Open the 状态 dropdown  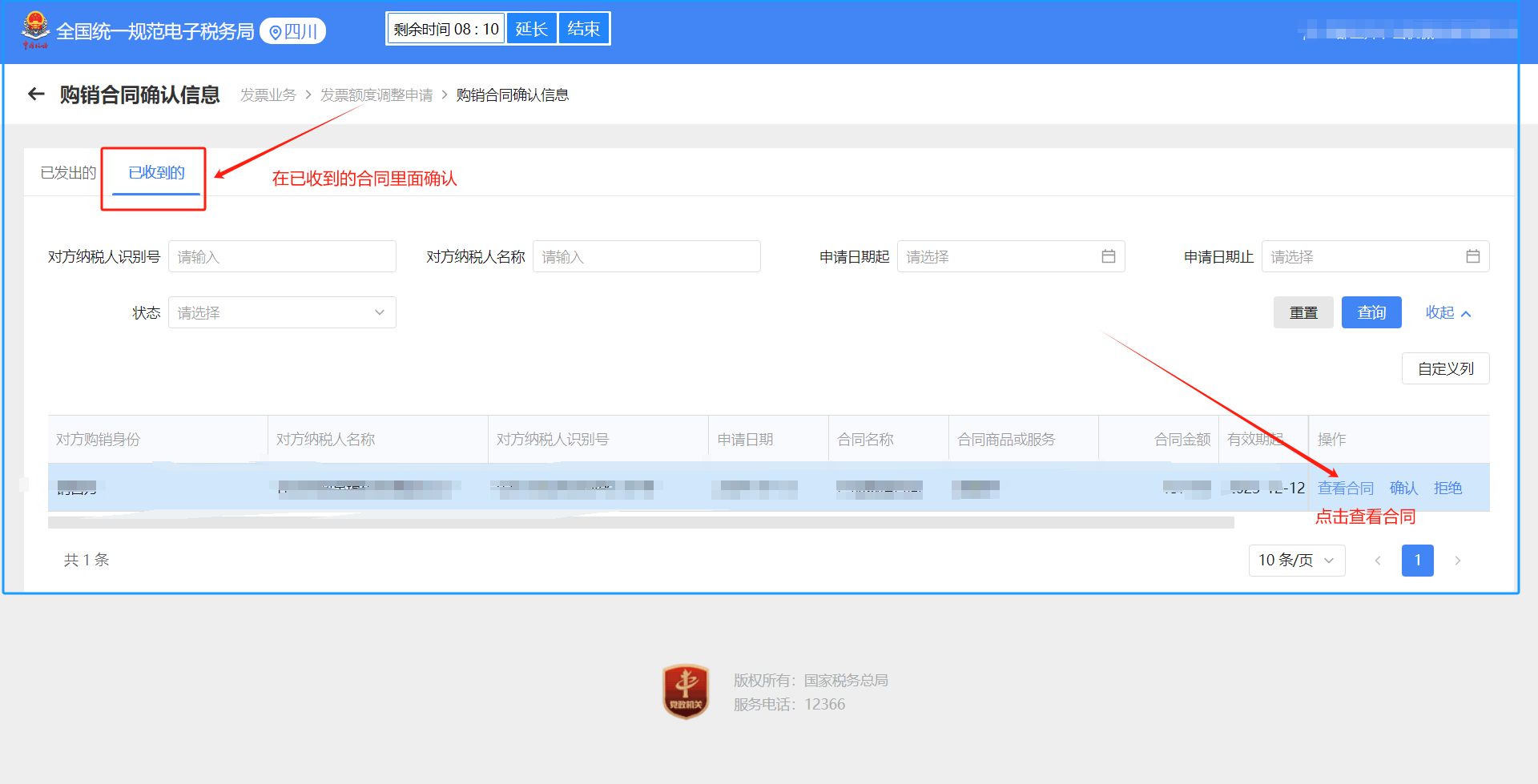point(282,312)
